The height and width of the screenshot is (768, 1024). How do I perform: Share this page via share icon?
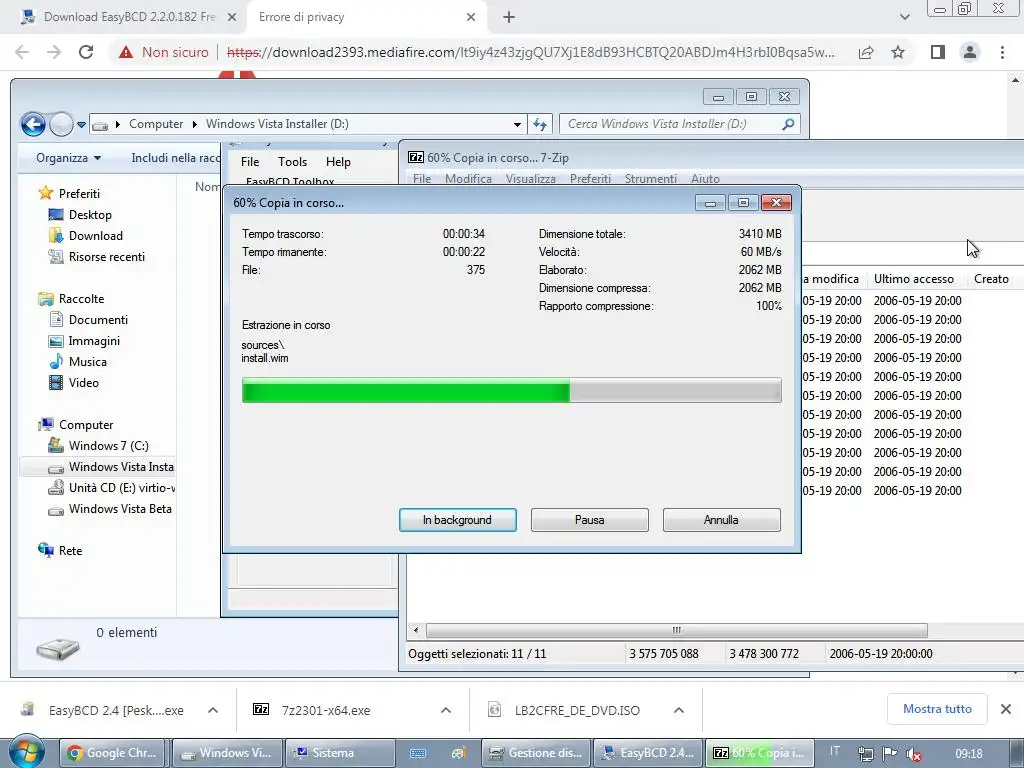click(x=866, y=52)
